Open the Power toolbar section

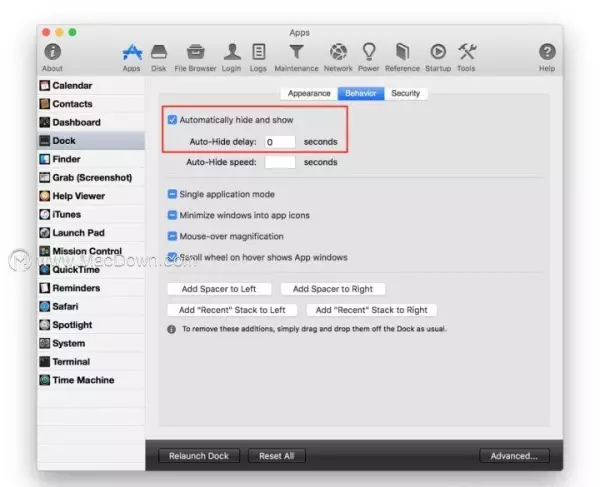(368, 57)
